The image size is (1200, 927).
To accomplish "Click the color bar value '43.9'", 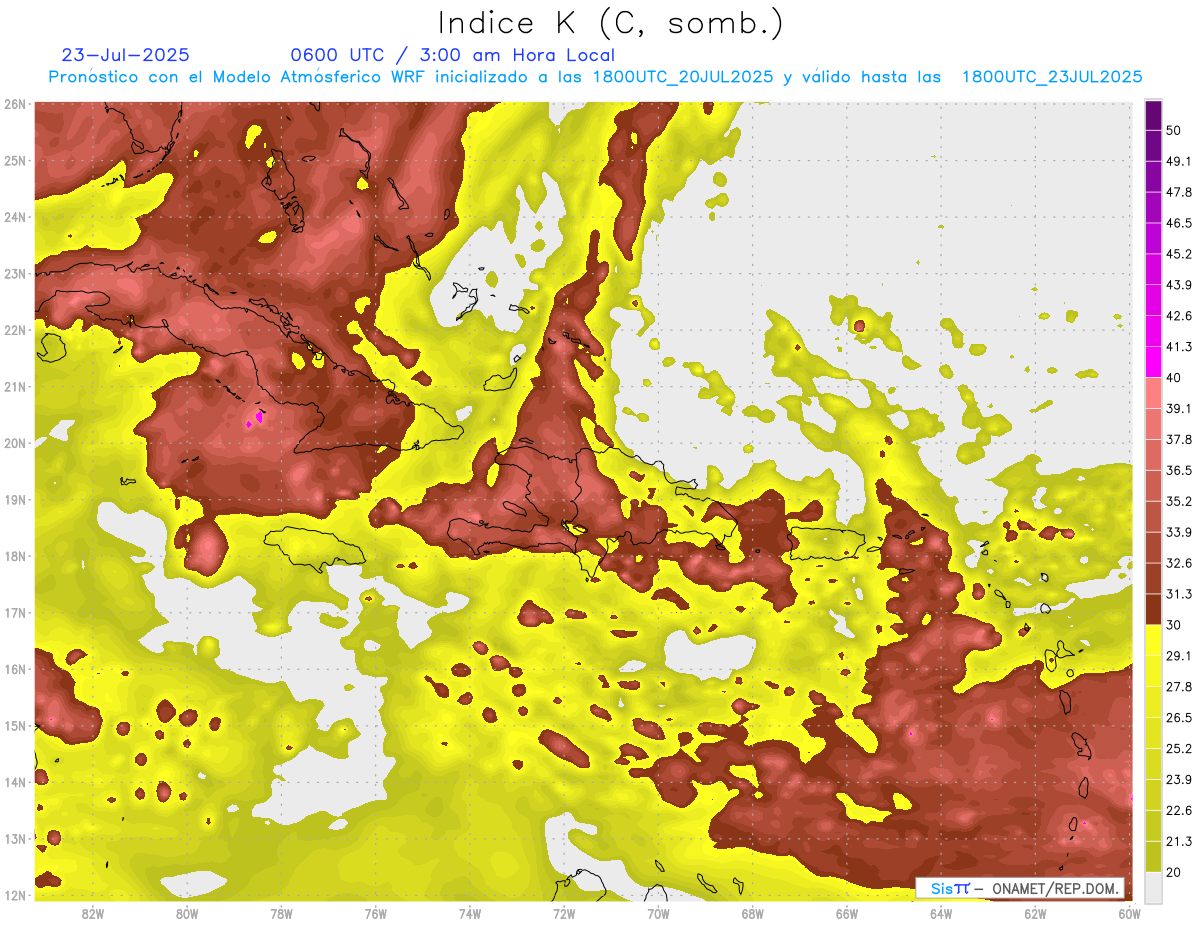I will [1179, 285].
